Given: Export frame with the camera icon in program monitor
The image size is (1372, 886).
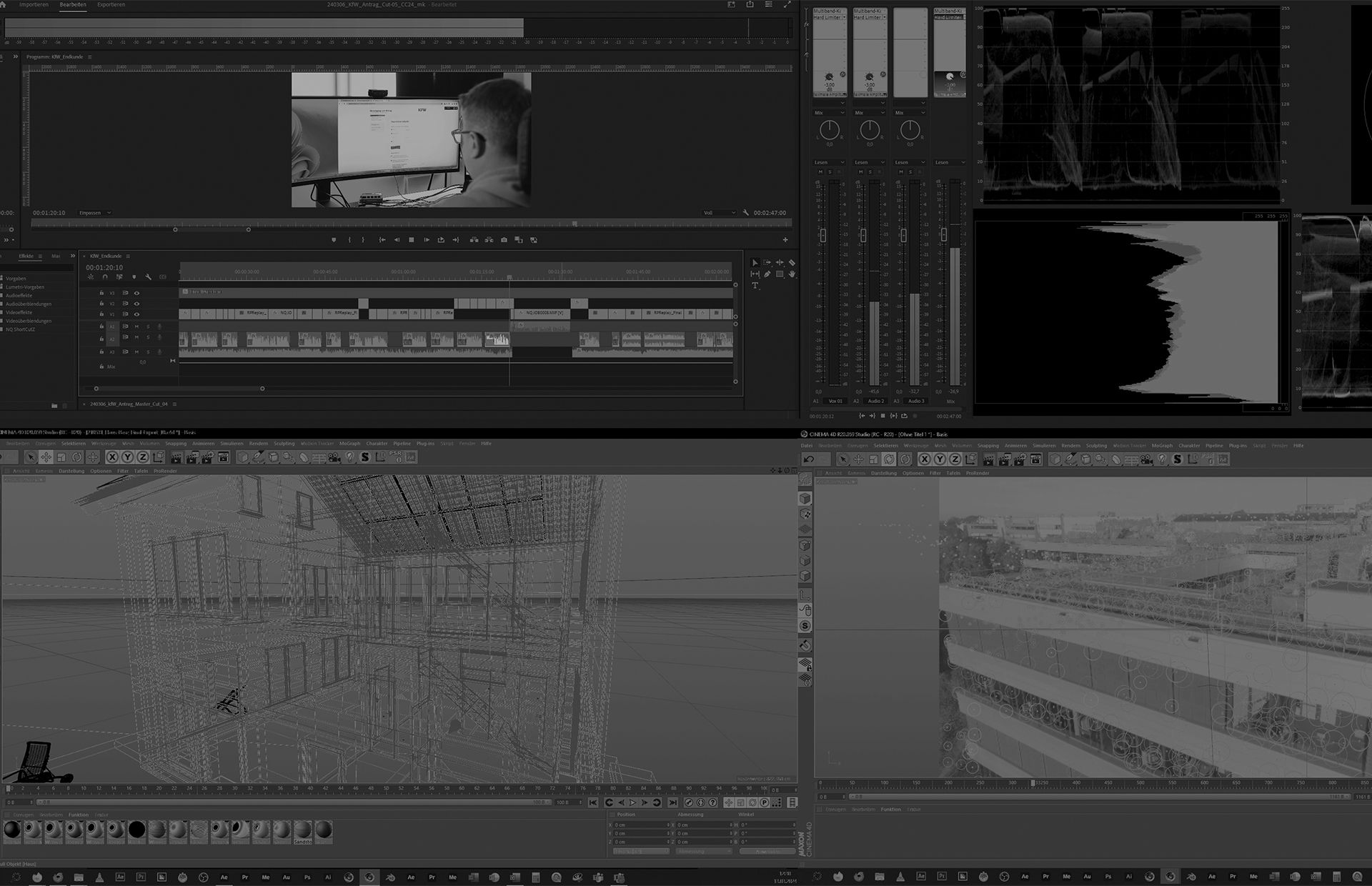Looking at the screenshot, I should [504, 240].
